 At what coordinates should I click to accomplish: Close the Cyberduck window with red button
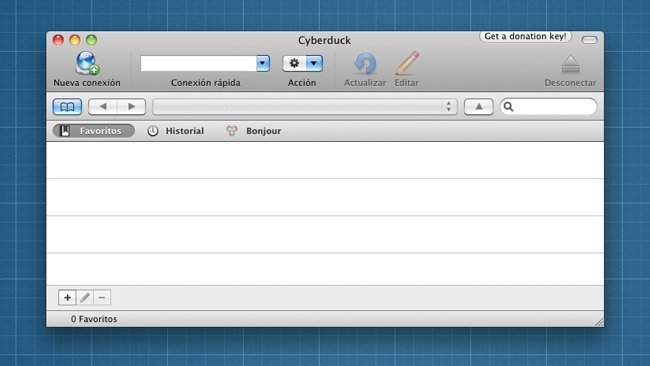click(x=58, y=40)
